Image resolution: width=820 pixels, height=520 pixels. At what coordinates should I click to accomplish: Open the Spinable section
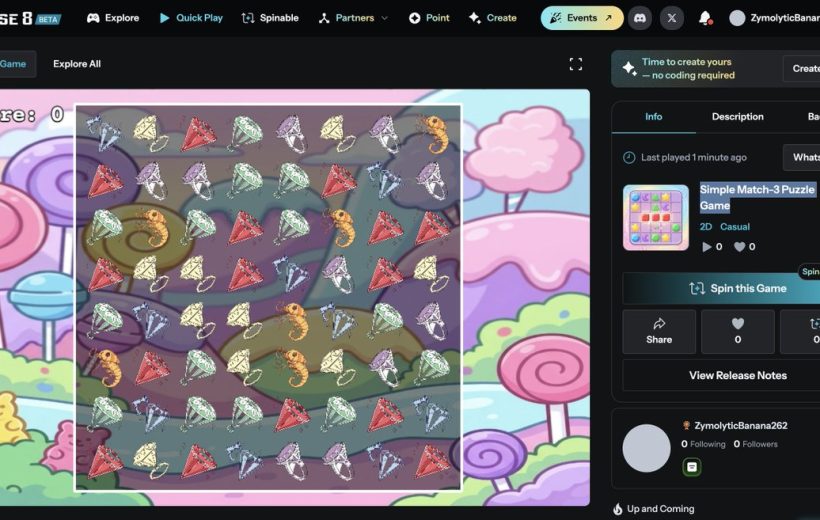point(270,18)
